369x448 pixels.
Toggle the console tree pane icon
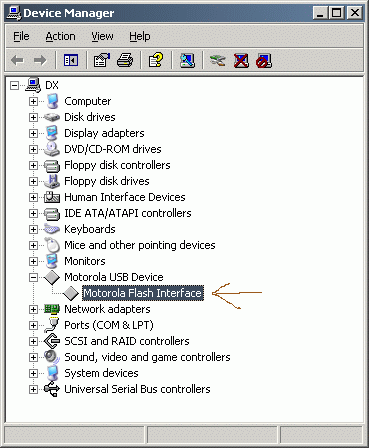tap(71, 60)
